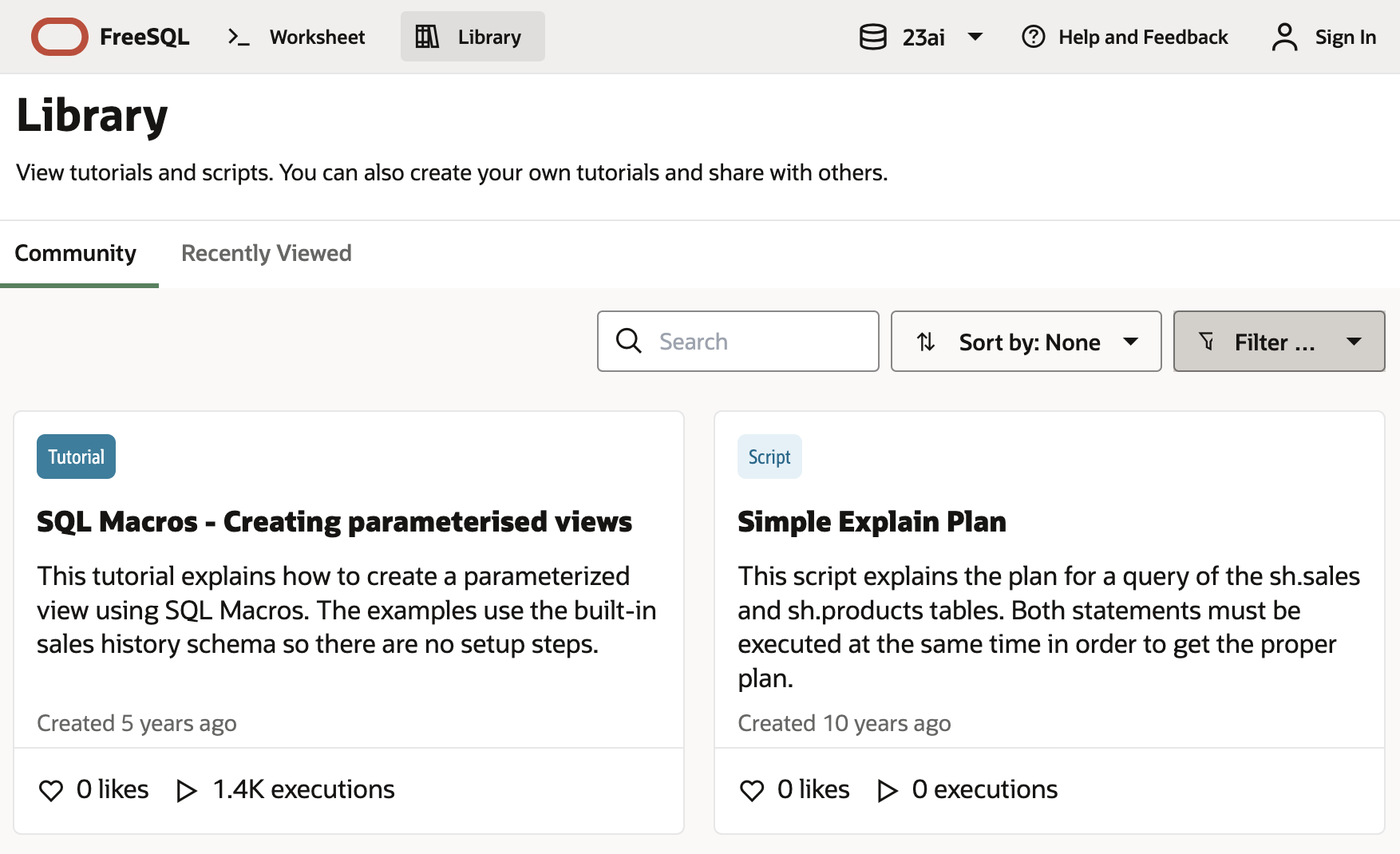Focus the Search input field
The height and width of the screenshot is (854, 1400).
pos(758,342)
